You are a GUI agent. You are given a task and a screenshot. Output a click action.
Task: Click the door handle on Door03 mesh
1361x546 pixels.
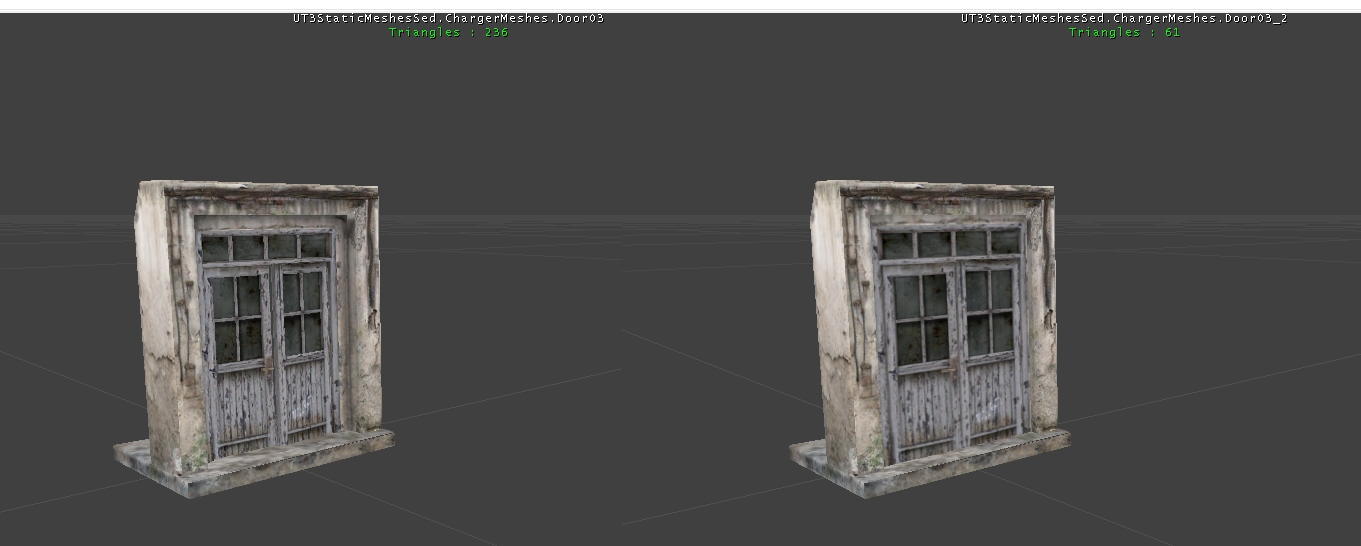coord(270,367)
